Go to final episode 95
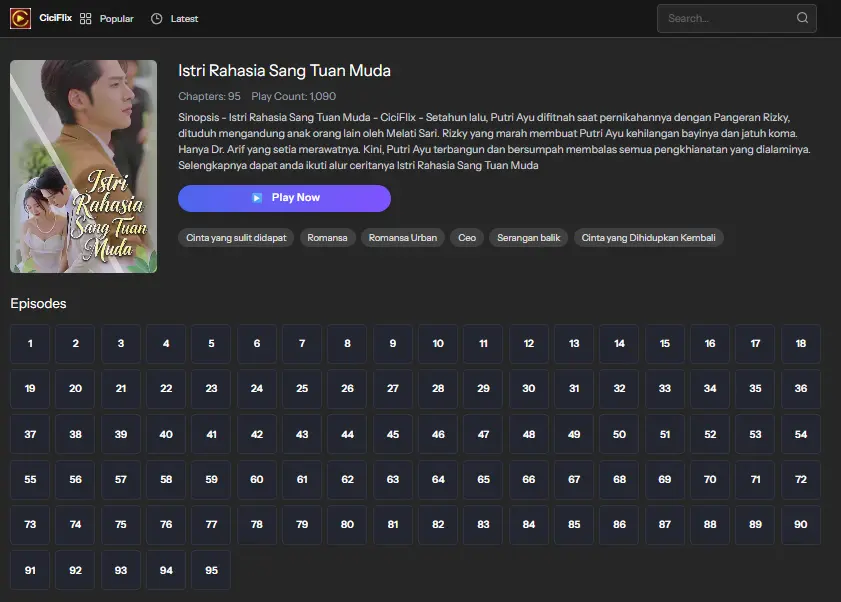 [x=211, y=570]
